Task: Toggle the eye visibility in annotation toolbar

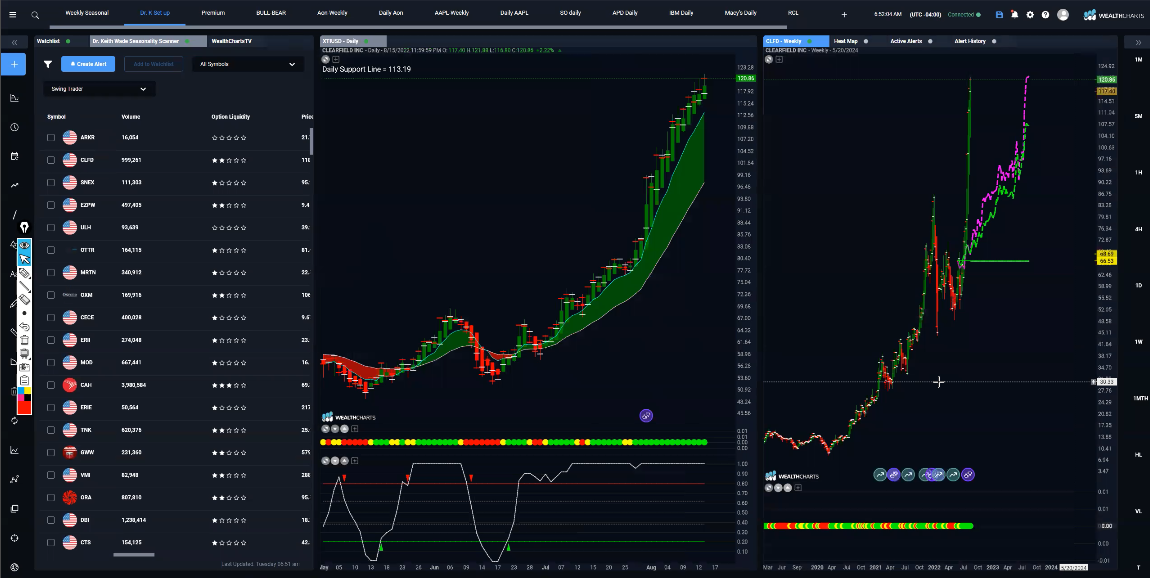Action: click(24, 245)
